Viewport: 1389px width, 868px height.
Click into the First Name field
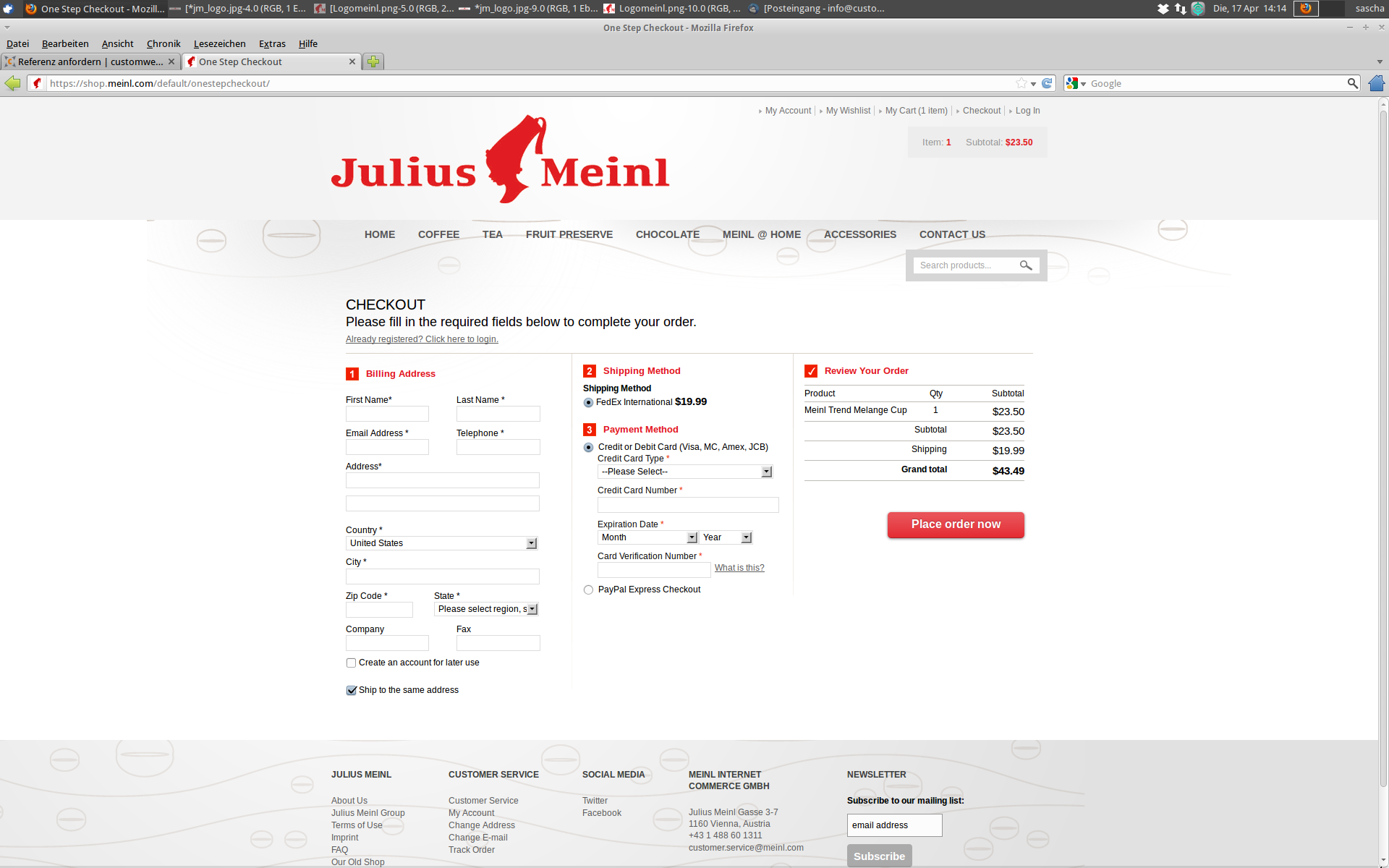pos(387,414)
